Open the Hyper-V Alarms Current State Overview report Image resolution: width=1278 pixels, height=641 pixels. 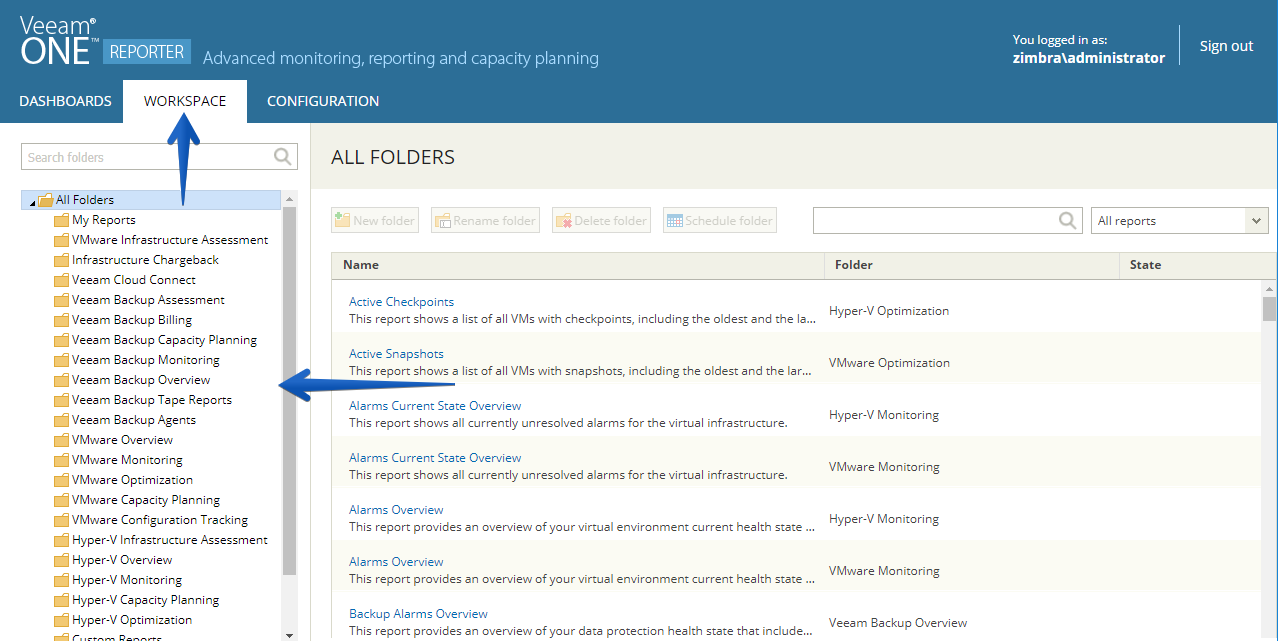(435, 406)
